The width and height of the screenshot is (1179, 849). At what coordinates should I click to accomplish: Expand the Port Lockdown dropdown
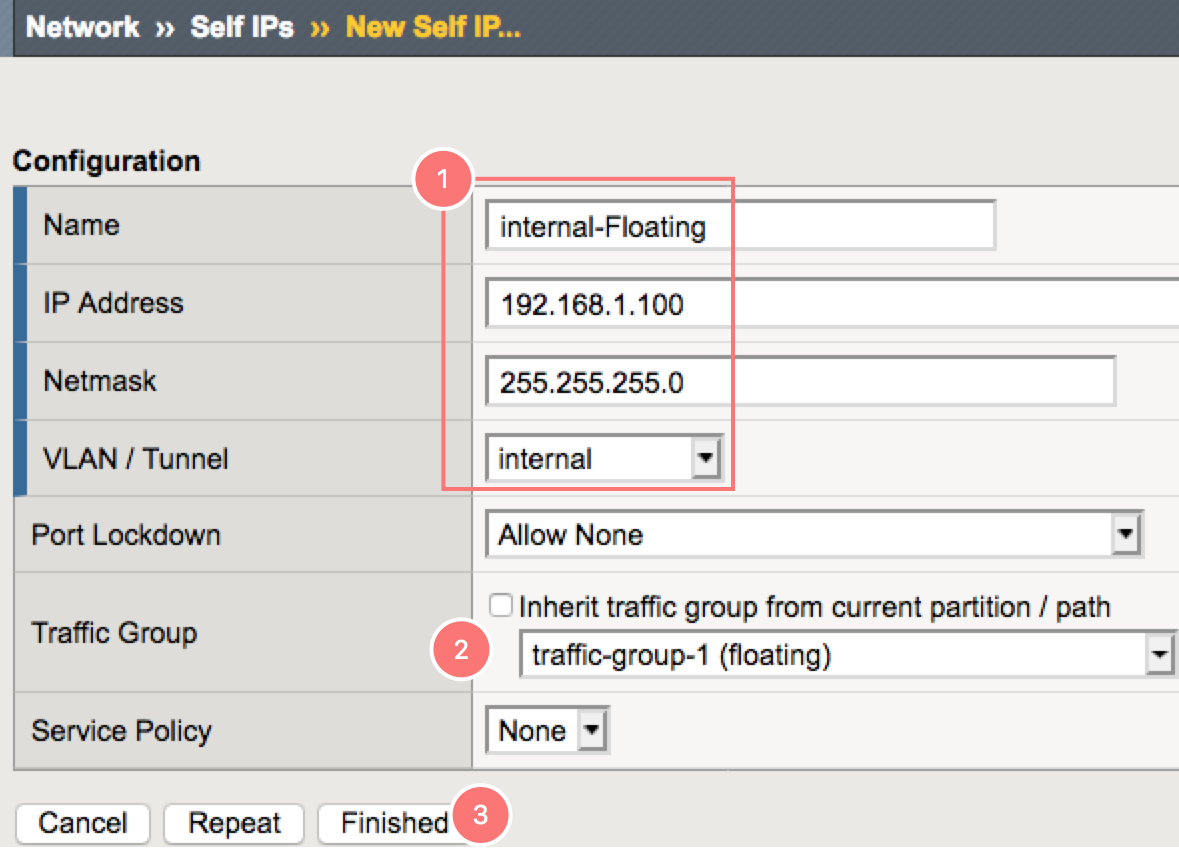coord(814,535)
